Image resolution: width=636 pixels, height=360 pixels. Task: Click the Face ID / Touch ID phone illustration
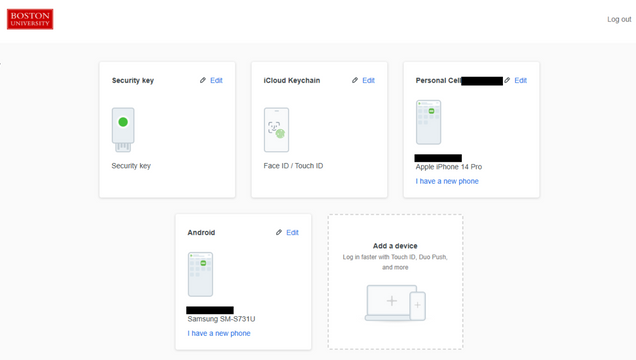click(277, 130)
